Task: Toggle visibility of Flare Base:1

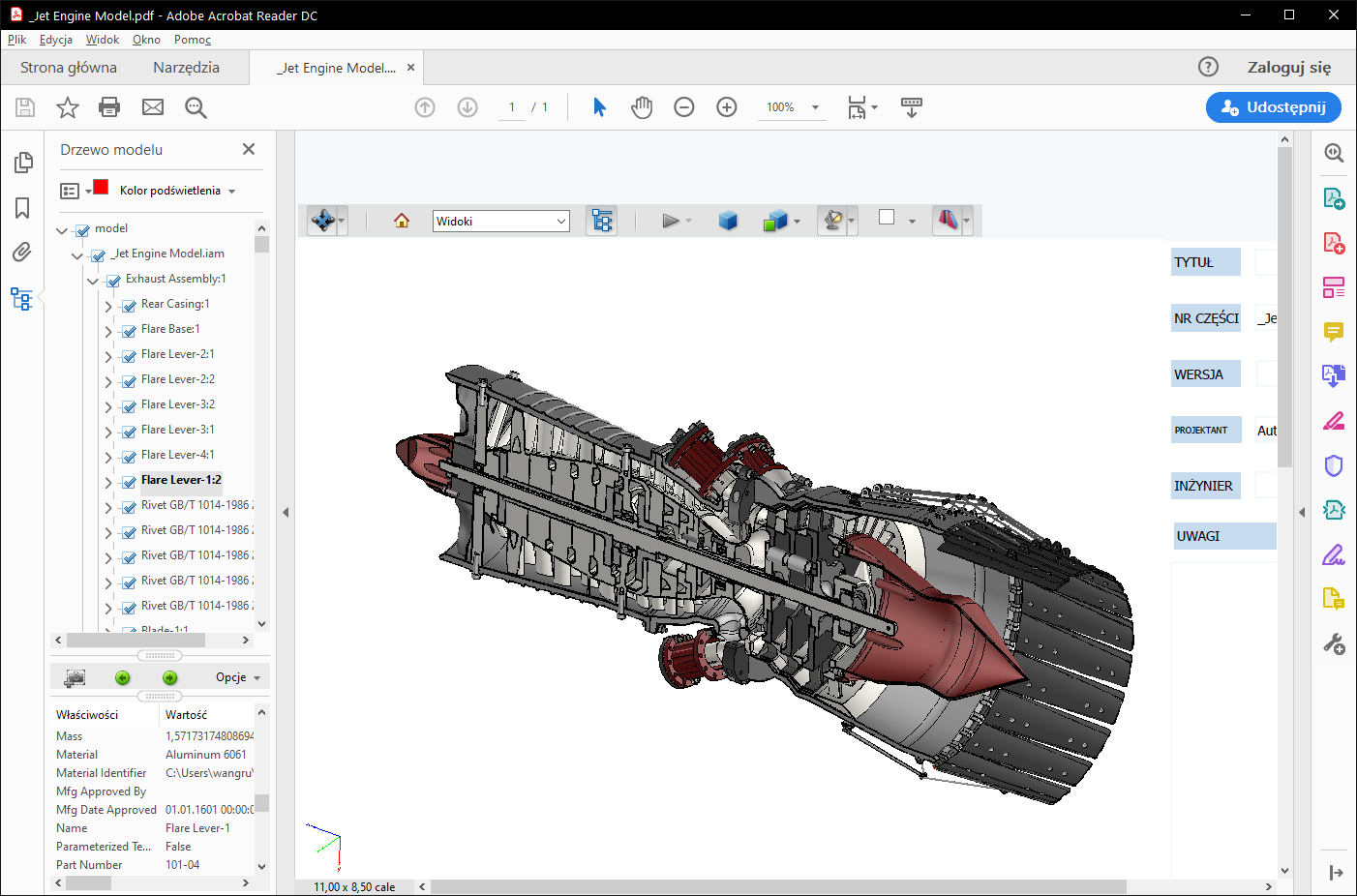Action: (129, 330)
